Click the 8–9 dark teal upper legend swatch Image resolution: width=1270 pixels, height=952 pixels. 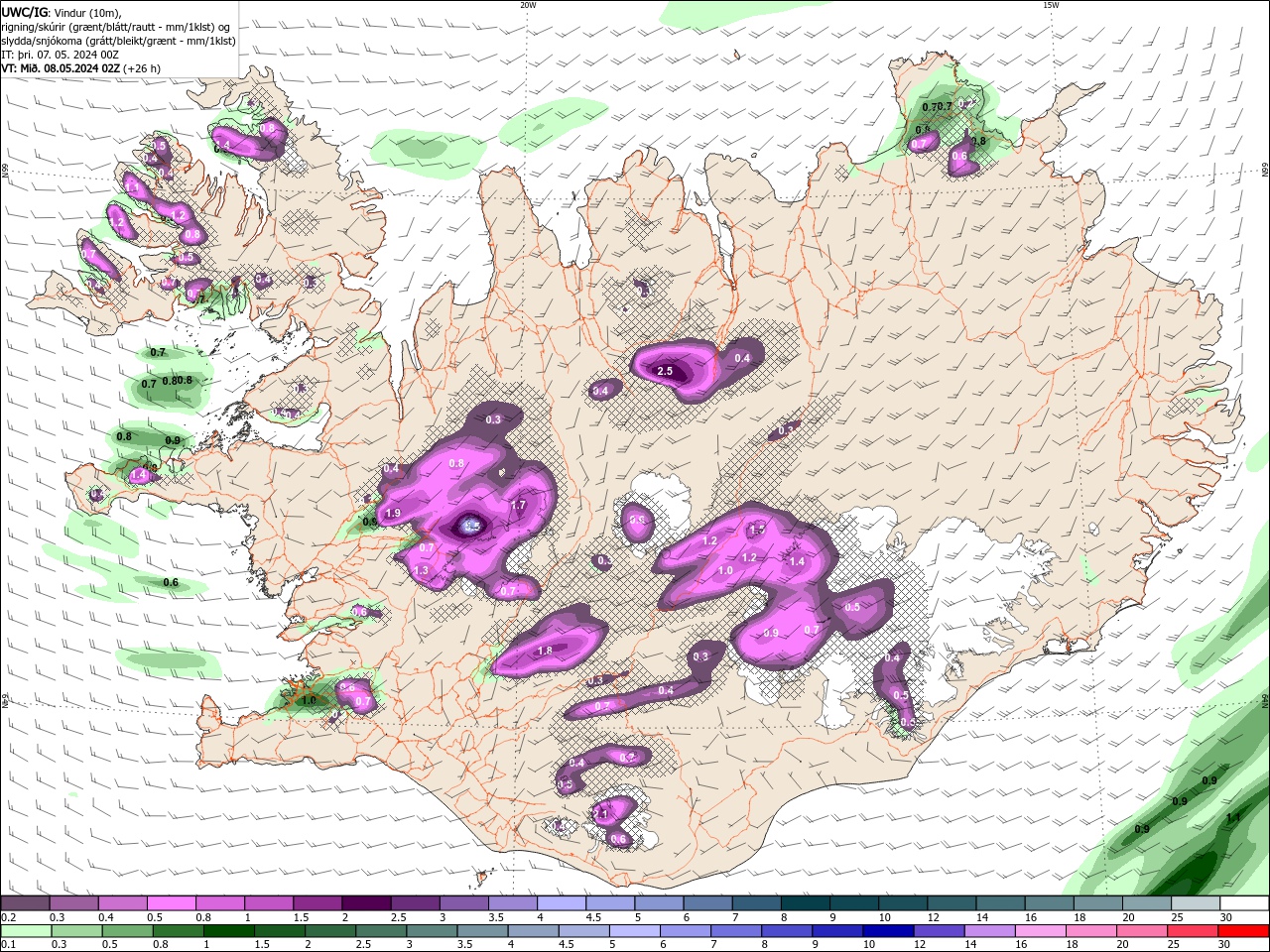pos(804,903)
